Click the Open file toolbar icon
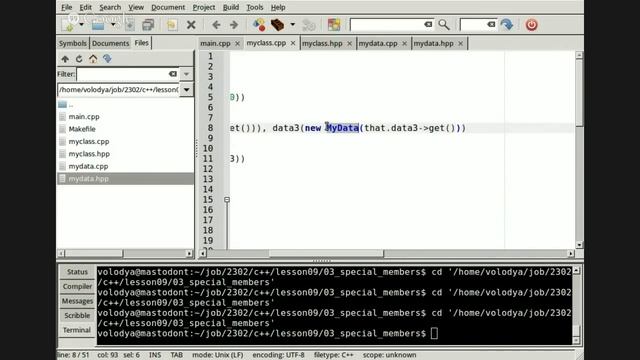Viewport: 640px width, 360px height. [98, 25]
